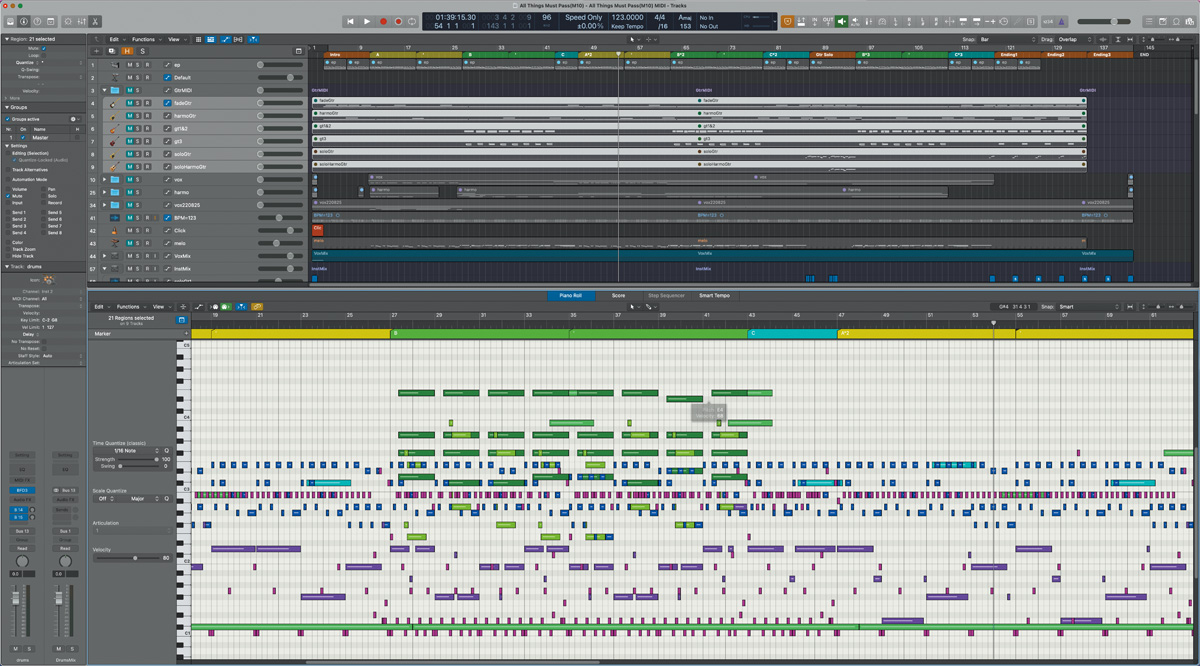This screenshot has height=666, width=1200.
Task: Toggle the Metronome click button
Action: pyautogui.click(x=1060, y=22)
